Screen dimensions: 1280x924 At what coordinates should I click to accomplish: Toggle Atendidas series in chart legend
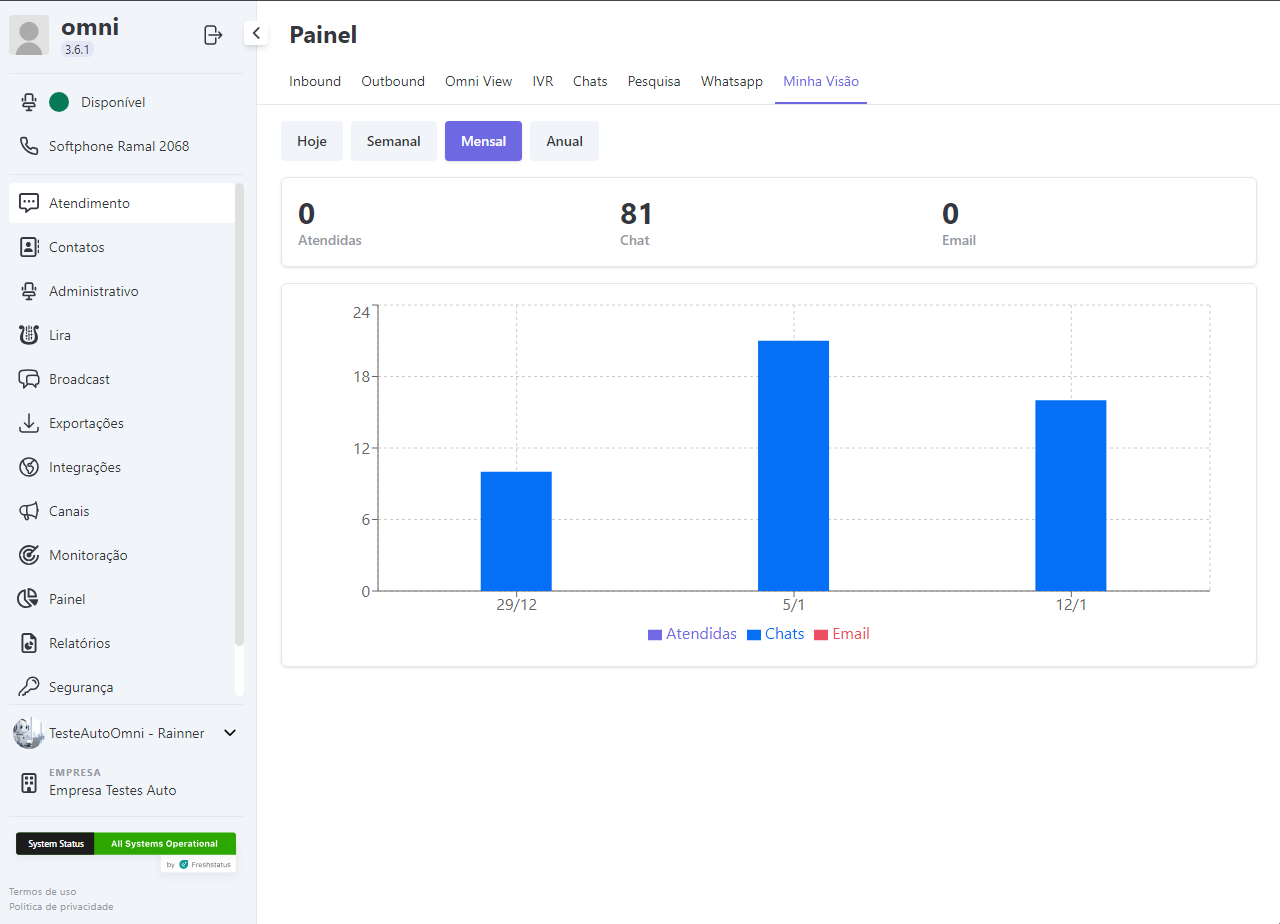[x=692, y=634]
